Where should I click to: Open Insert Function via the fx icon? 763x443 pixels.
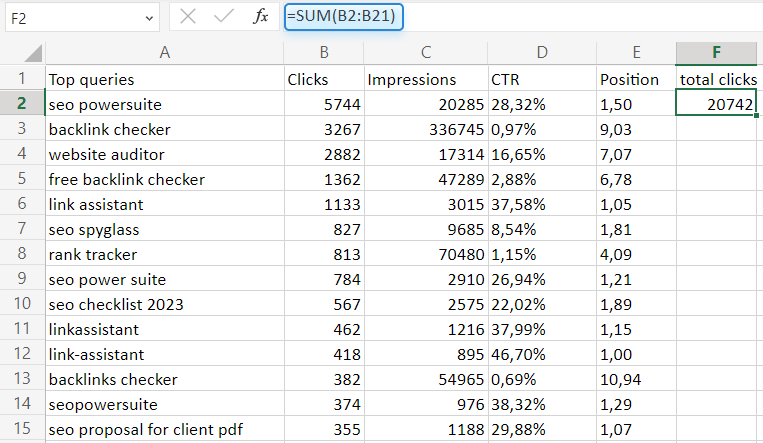tap(261, 17)
